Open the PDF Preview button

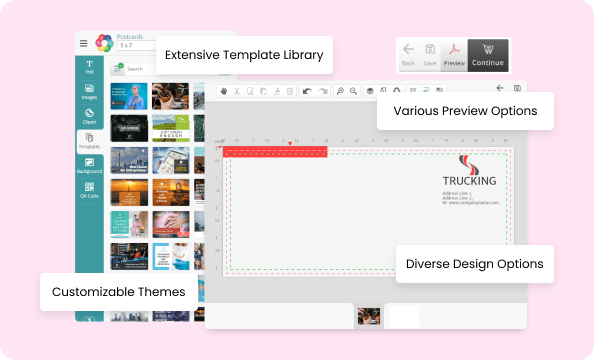pos(454,55)
